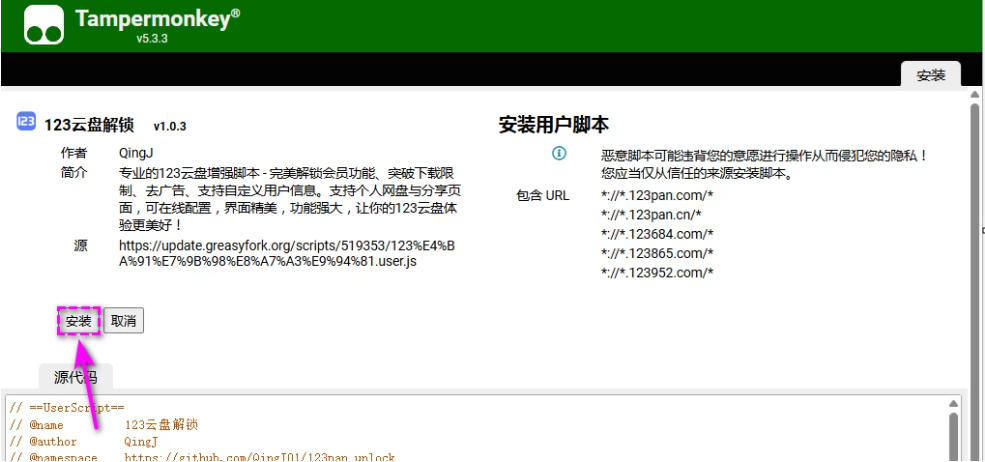
Task: Click the author name QingJ in details
Action: 136,153
